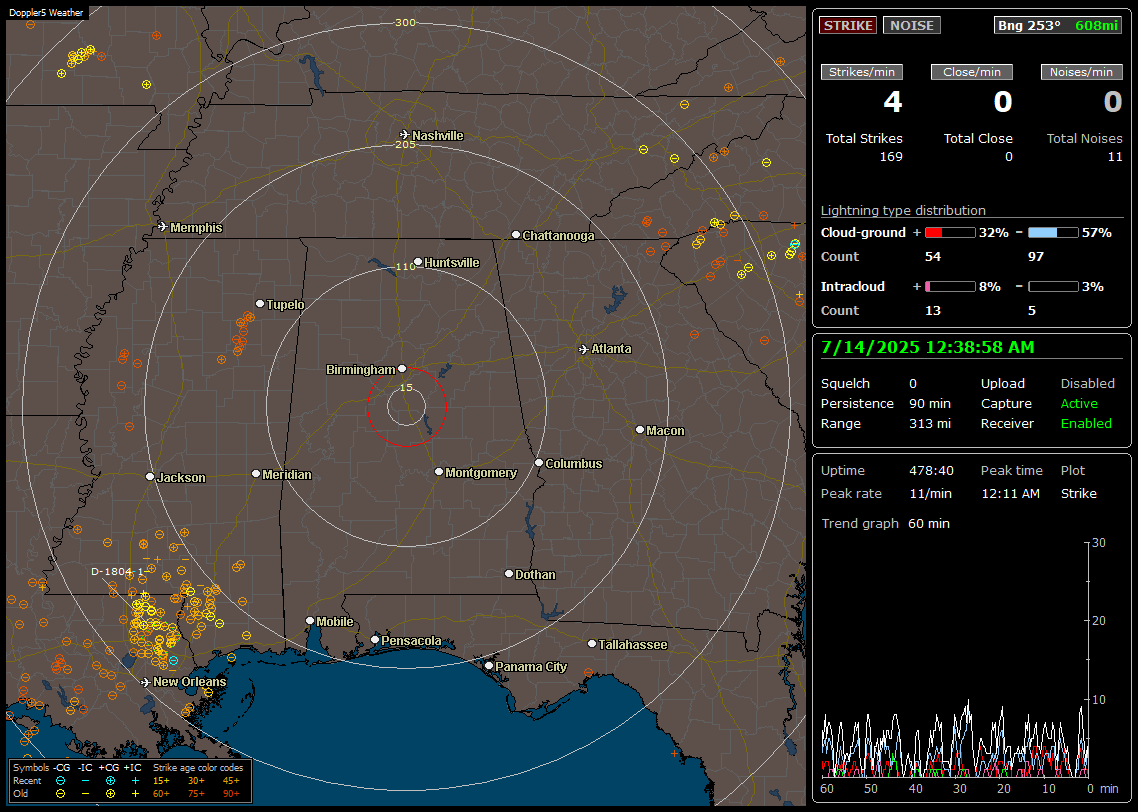This screenshot has width=1138, height=812.
Task: Click the Columbus city marker
Action: tap(539, 462)
